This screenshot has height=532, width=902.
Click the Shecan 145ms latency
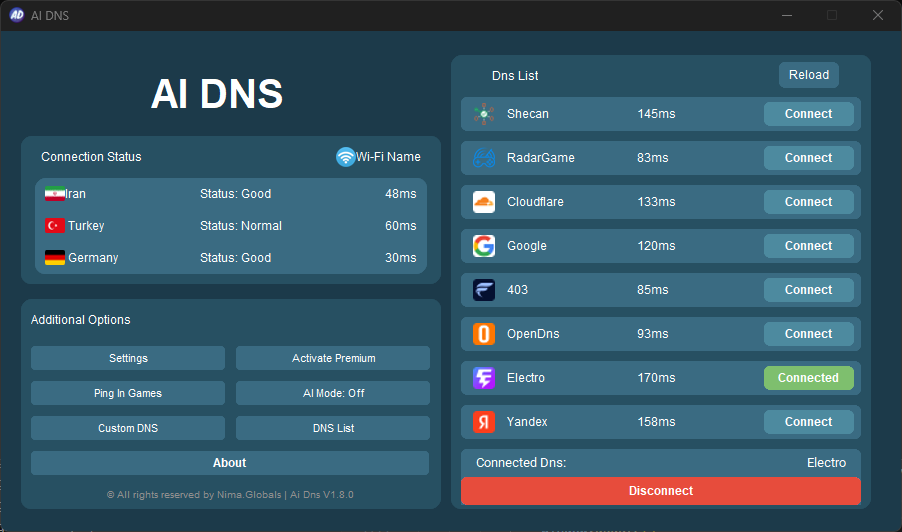click(x=656, y=114)
